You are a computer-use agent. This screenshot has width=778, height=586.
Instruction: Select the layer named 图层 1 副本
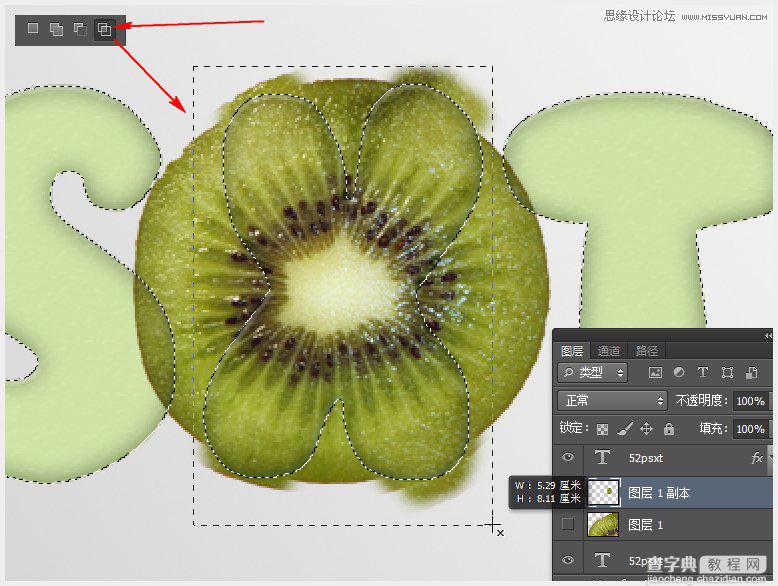pos(659,493)
